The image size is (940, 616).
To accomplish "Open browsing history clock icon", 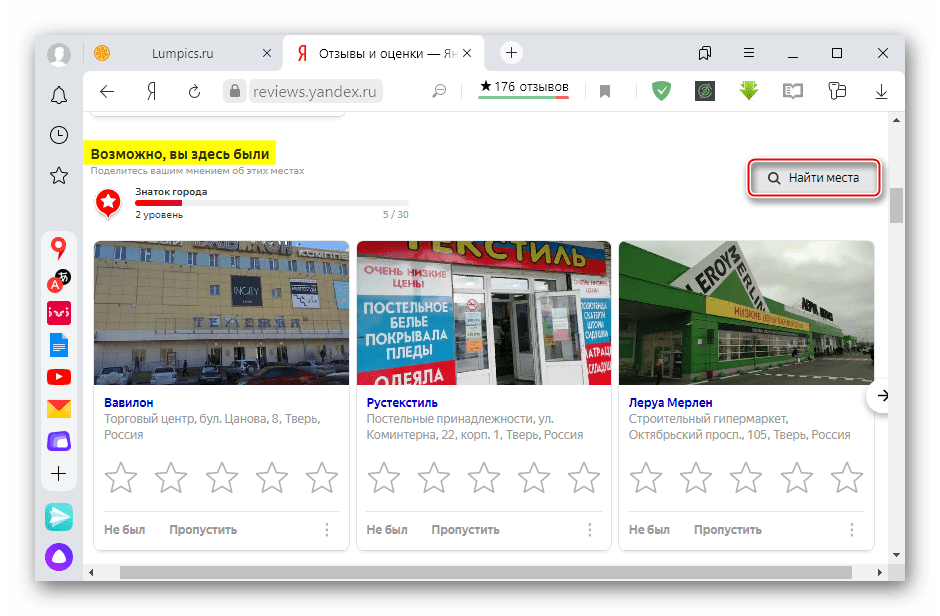I will 59,135.
